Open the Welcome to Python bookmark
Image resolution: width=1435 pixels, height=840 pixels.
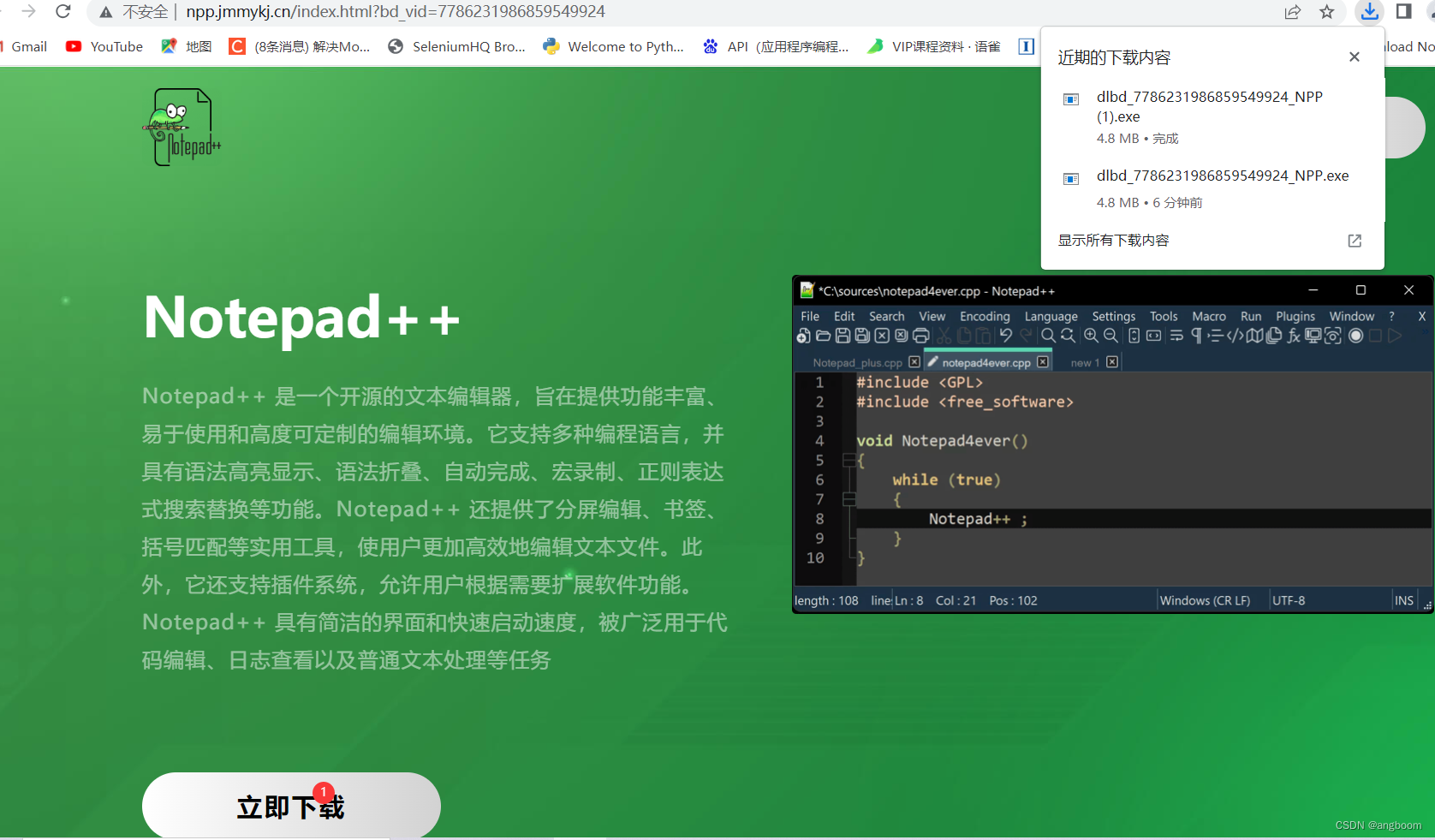tap(613, 46)
